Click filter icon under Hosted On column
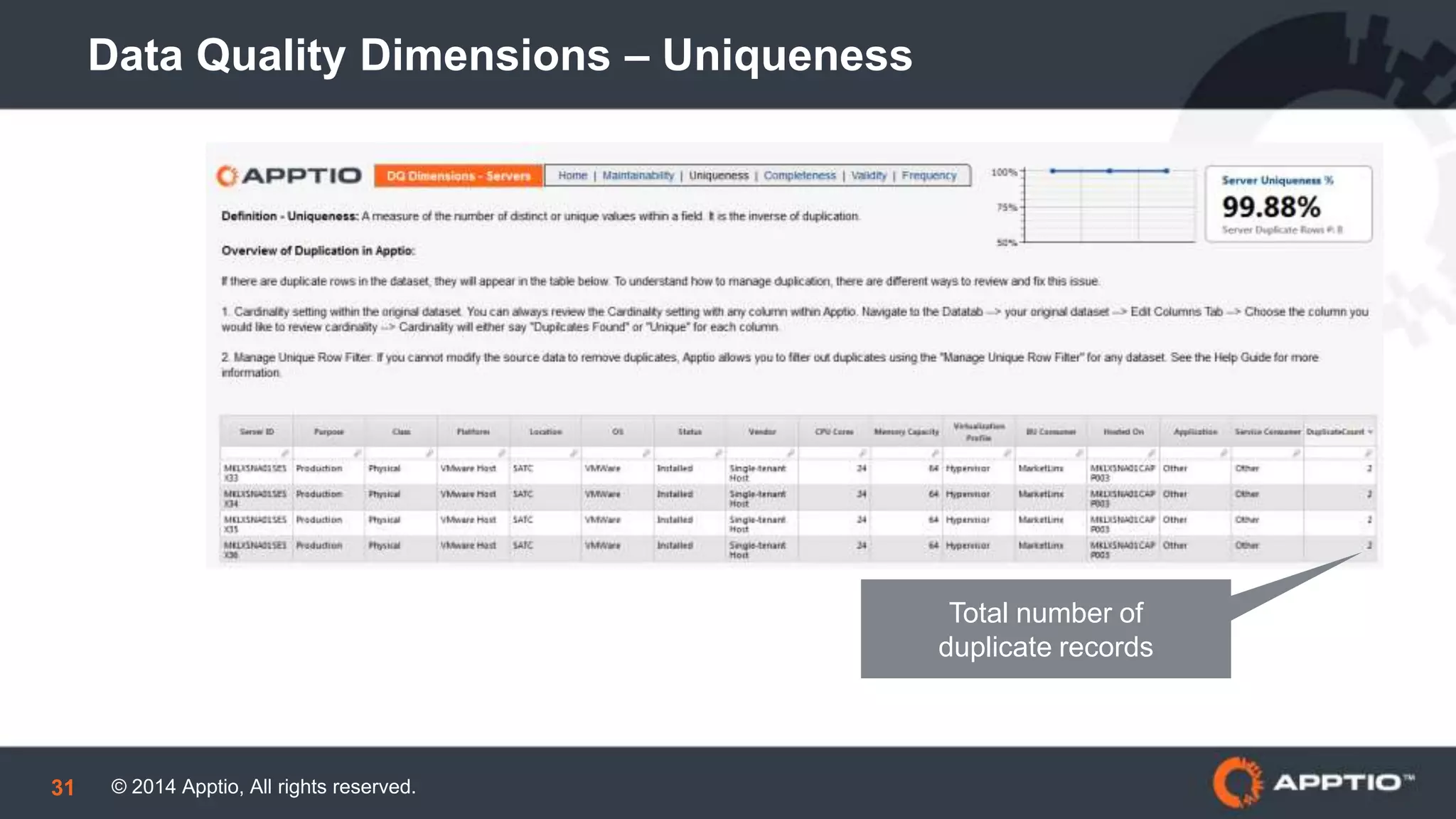Viewport: 1456px width, 819px height. [x=1152, y=453]
